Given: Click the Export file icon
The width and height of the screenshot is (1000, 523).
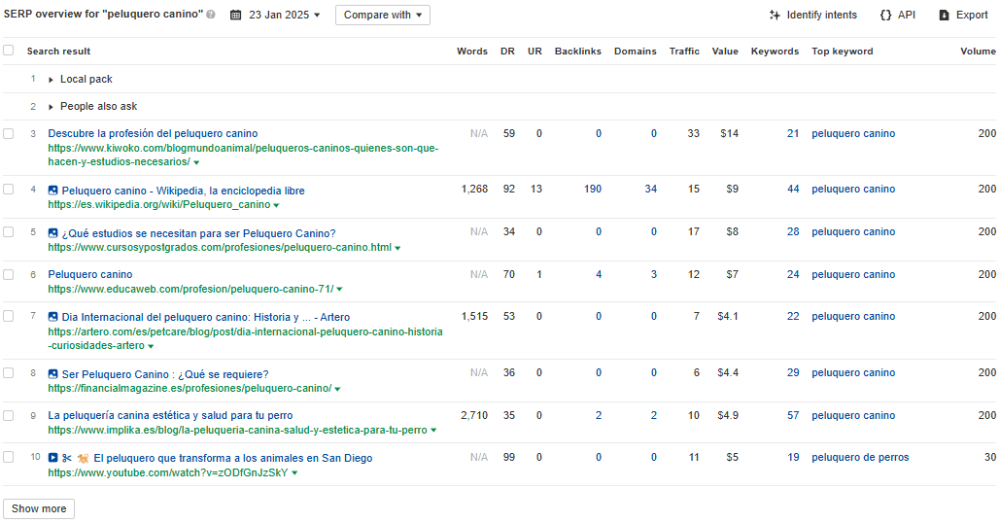Looking at the screenshot, I should (x=945, y=15).
